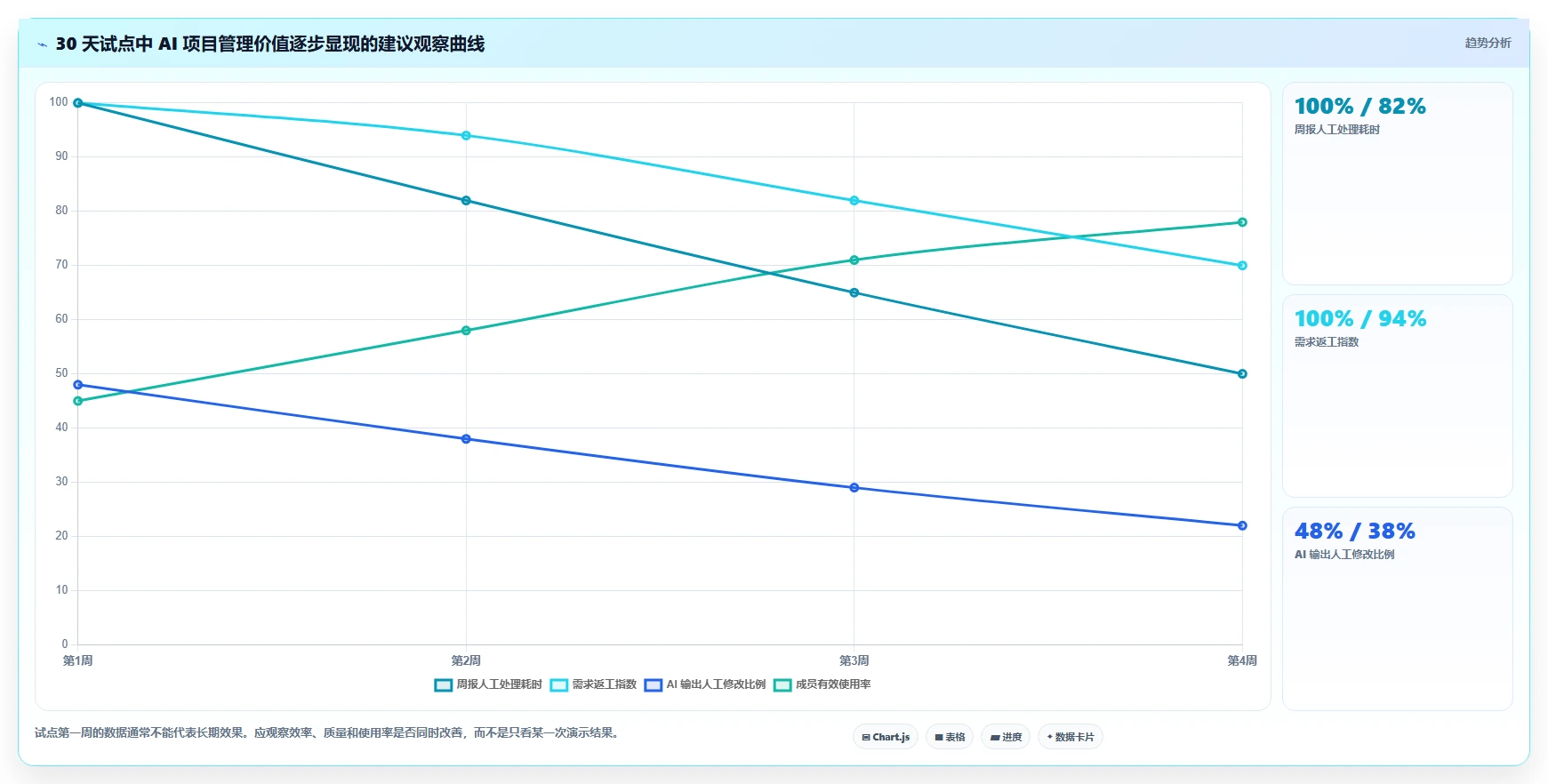Screen dimensions: 1548x784
Task: Toggle the 需求返工指数 legend item
Action: click(593, 684)
